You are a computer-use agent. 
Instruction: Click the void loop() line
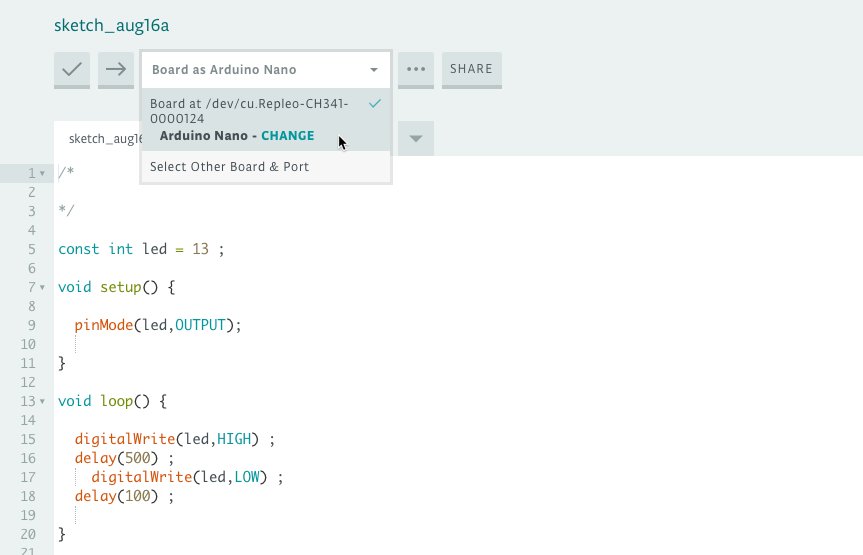click(112, 401)
